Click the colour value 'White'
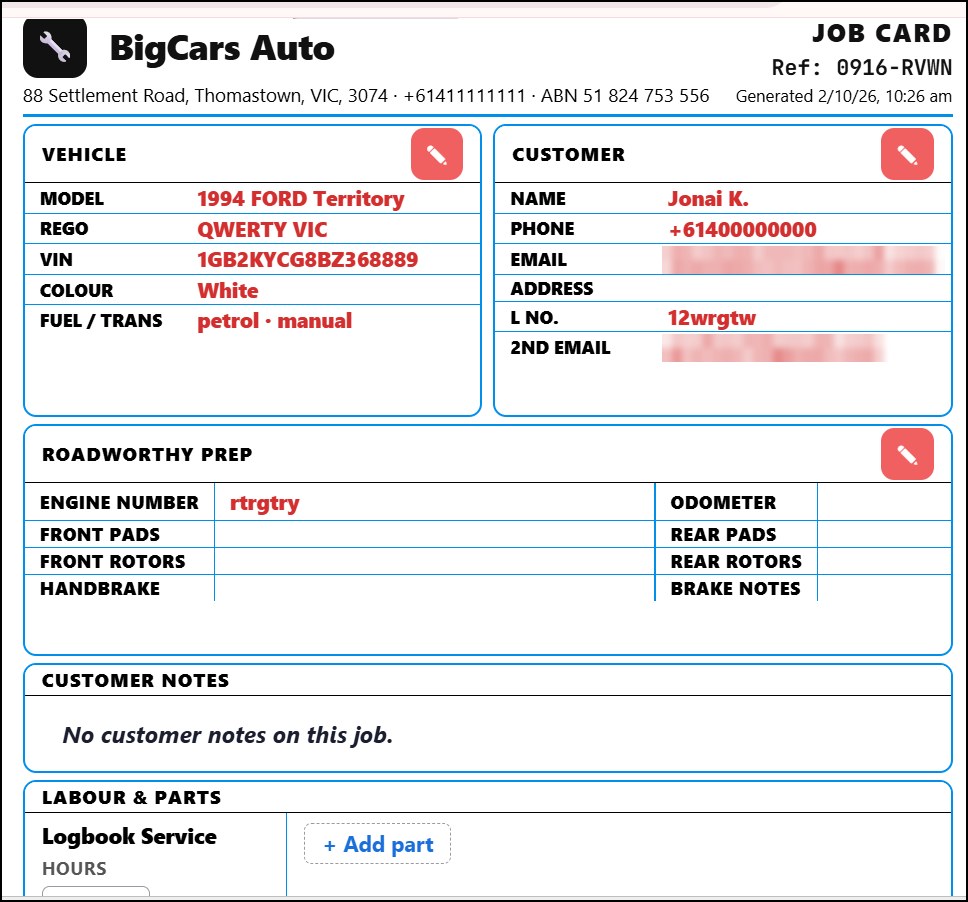Screen dimensions: 968x902 click(228, 290)
